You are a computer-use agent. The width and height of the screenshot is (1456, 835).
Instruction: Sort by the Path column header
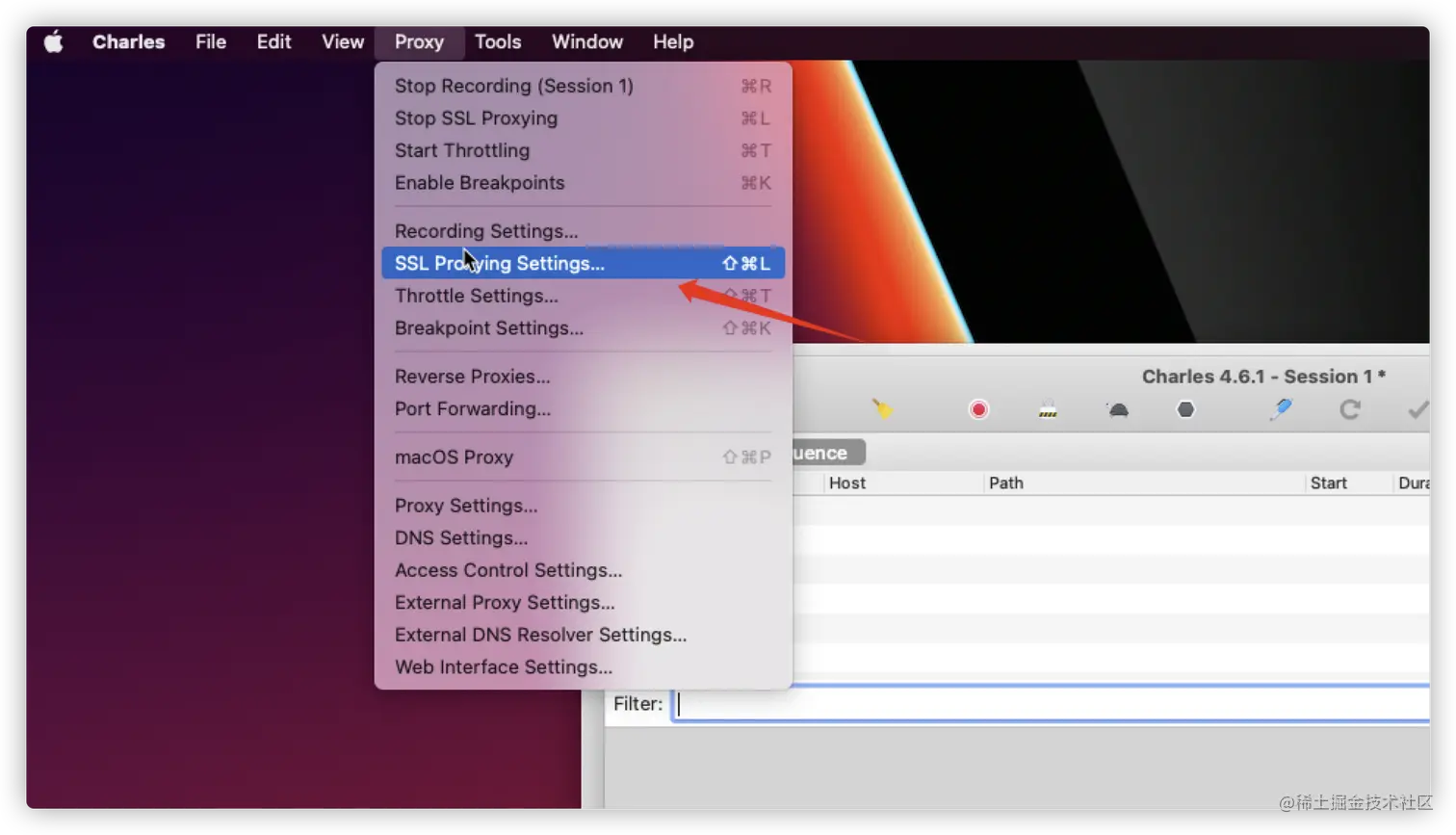(1144, 483)
